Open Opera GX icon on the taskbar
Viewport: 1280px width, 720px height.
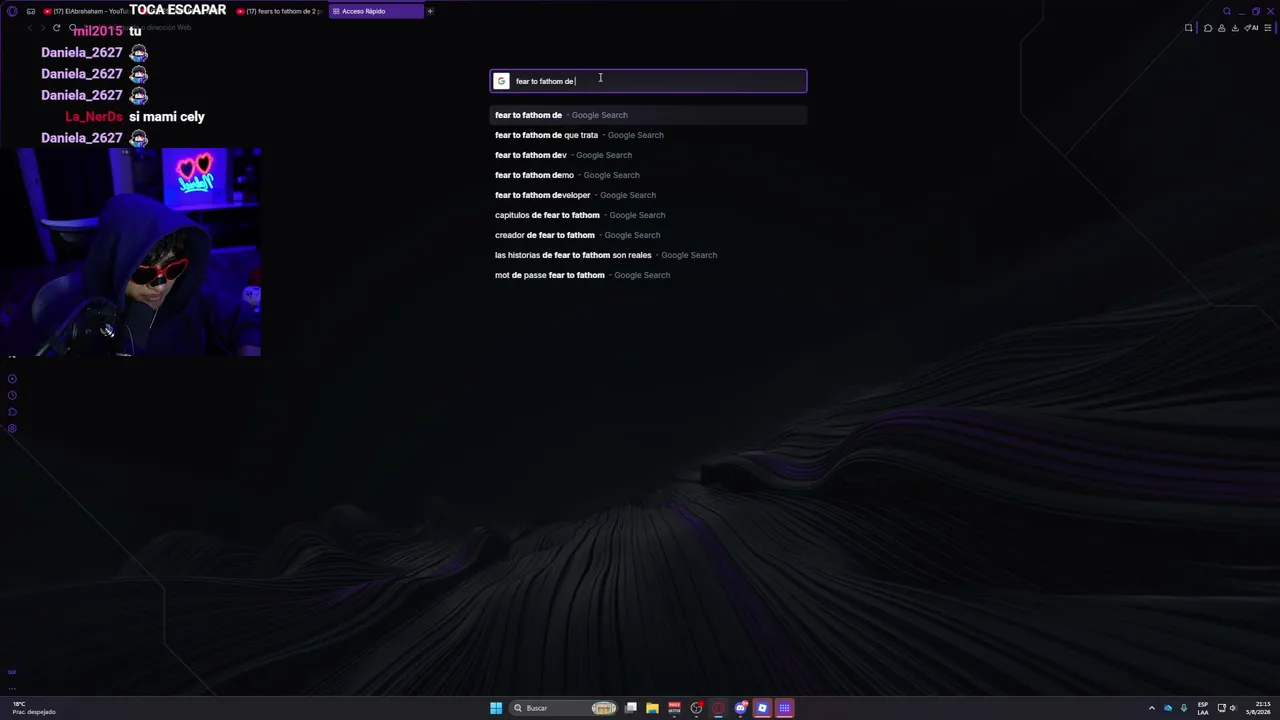click(x=718, y=708)
